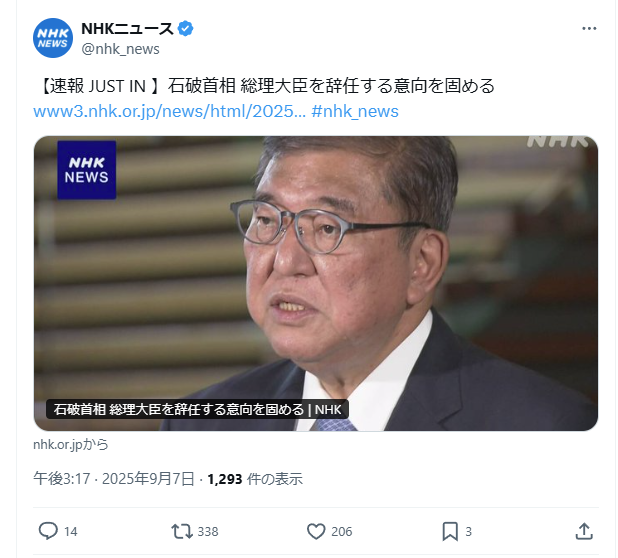The height and width of the screenshot is (558, 618).
Task: View the 1,293 件の表示 view count
Action: (x=255, y=479)
